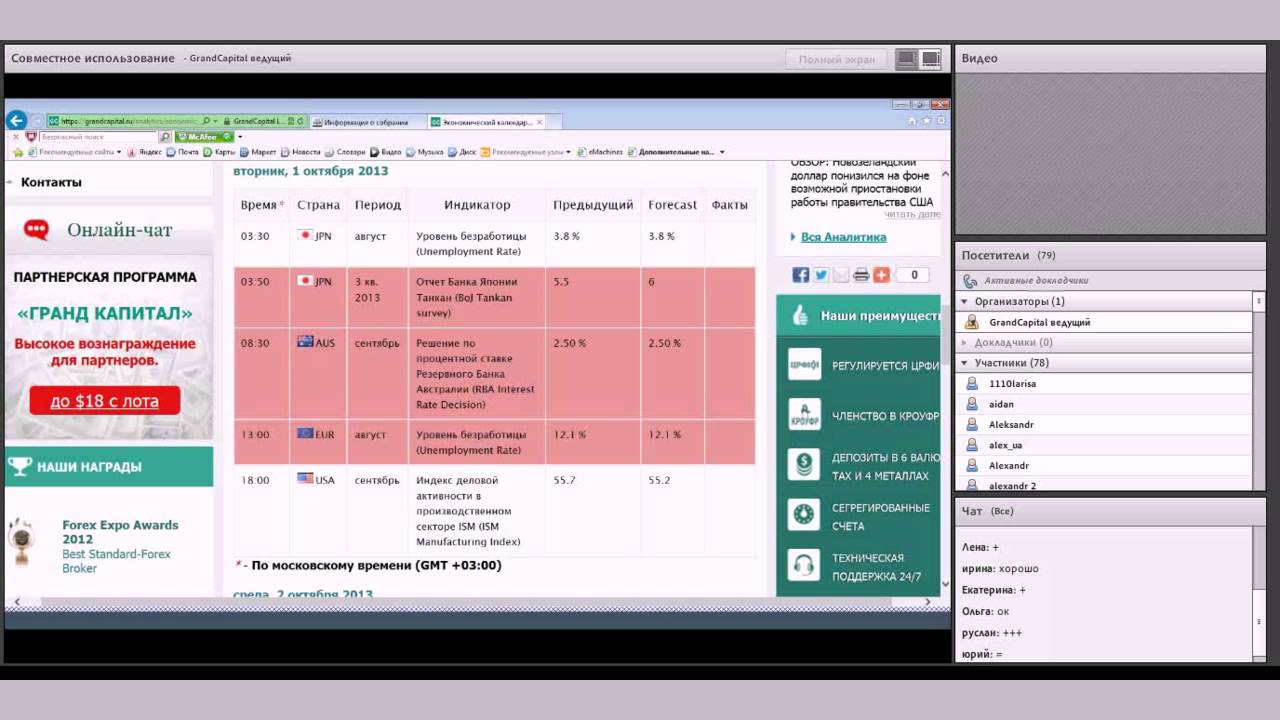Image resolution: width=1280 pixels, height=720 pixels.
Task: Switch to the GrandCapital L... browser tab
Action: pyautogui.click(x=259, y=121)
